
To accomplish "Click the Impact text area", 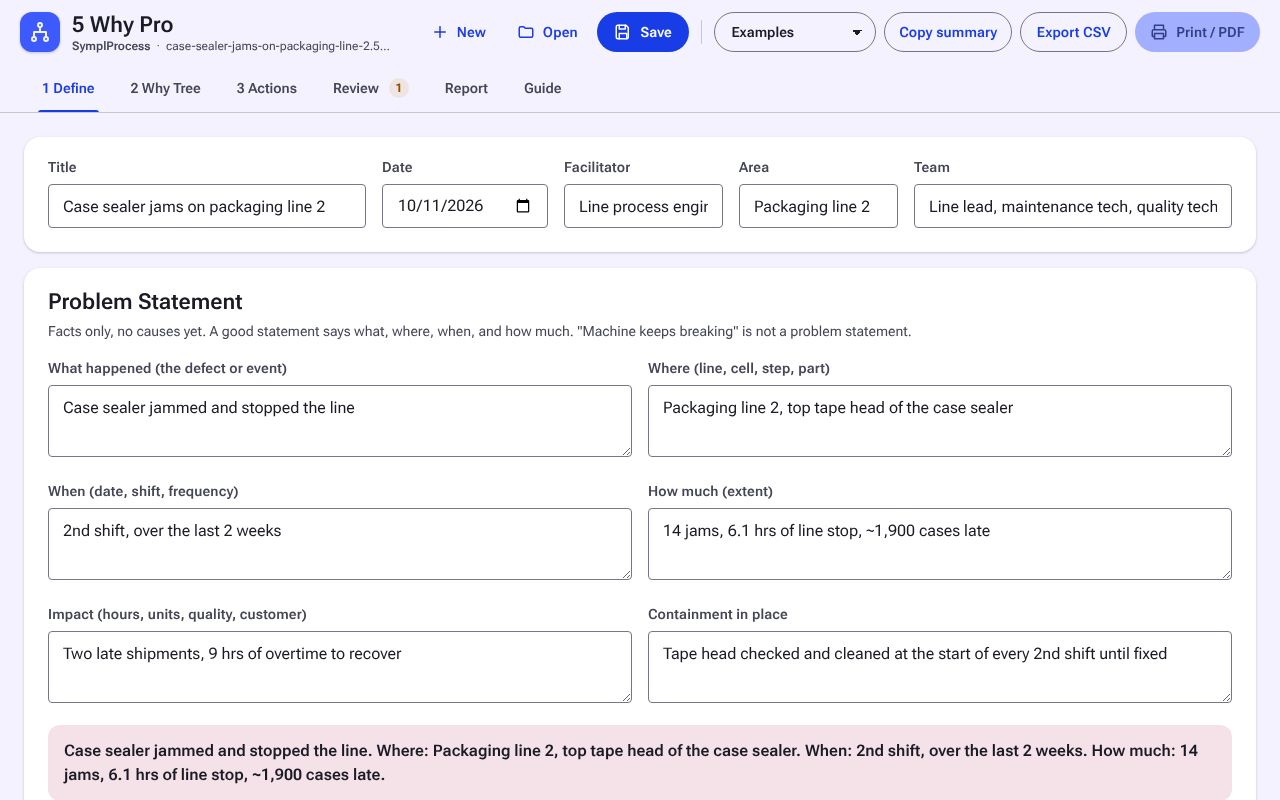I will [x=340, y=667].
